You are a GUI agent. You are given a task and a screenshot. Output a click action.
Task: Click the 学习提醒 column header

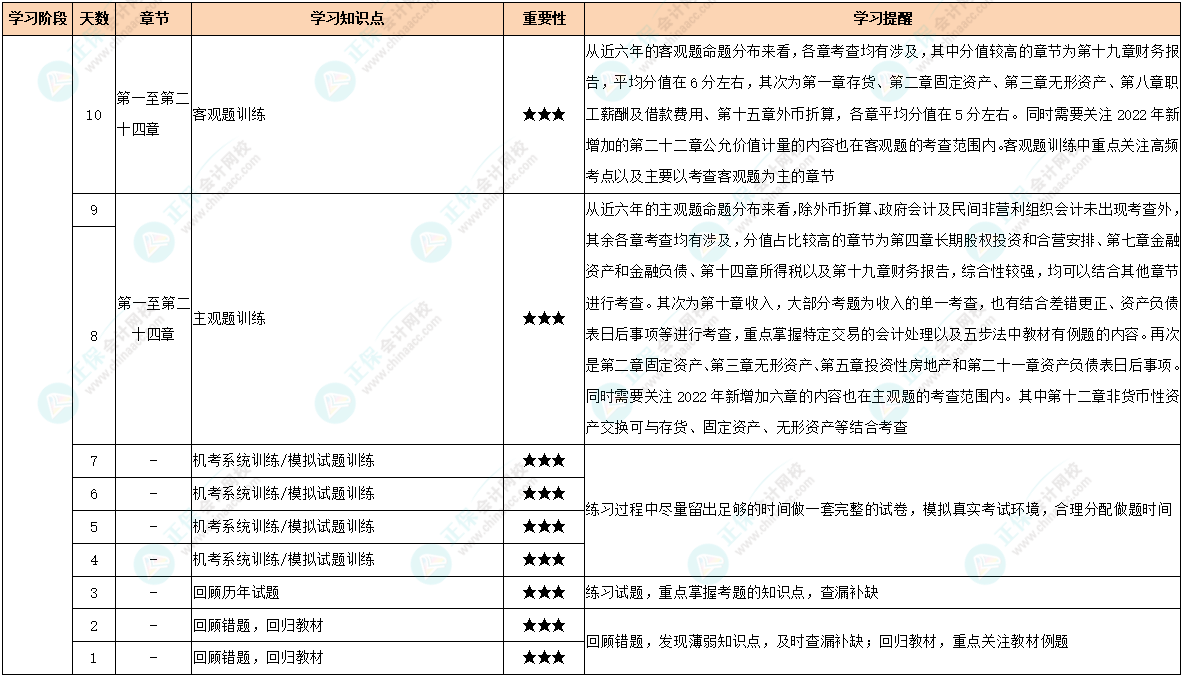tap(881, 19)
